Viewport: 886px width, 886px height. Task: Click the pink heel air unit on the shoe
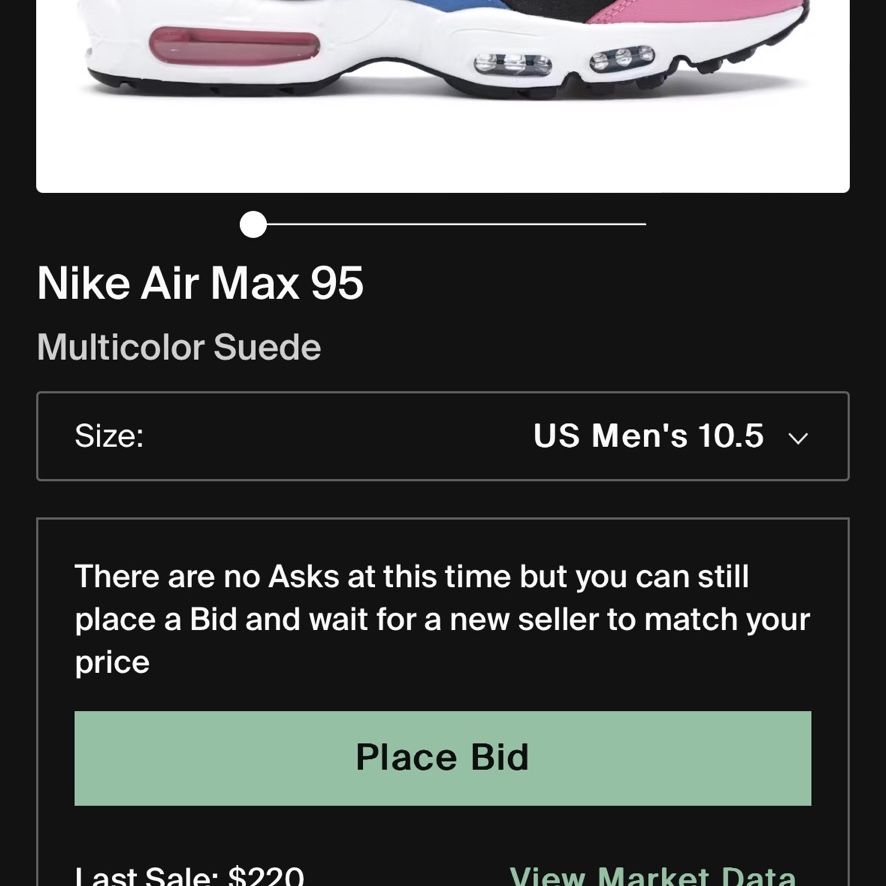234,46
